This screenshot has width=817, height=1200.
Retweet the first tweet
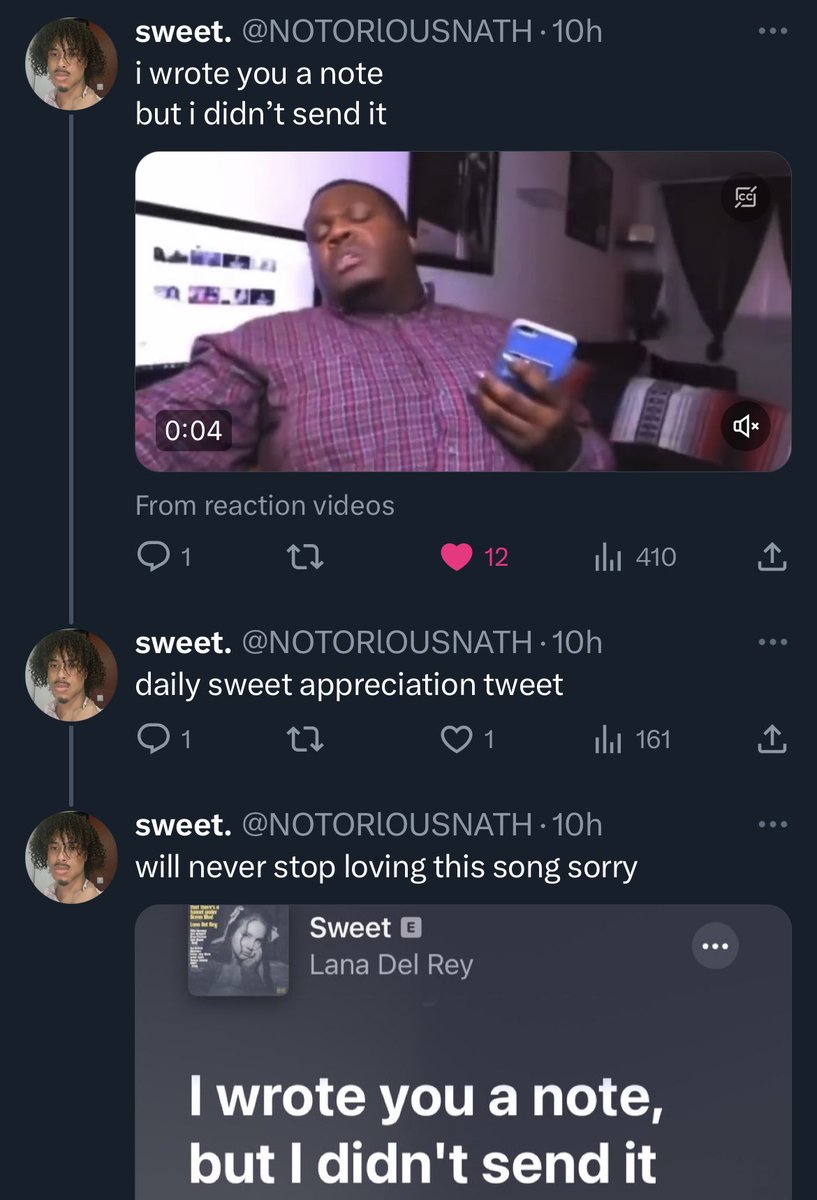[307, 557]
